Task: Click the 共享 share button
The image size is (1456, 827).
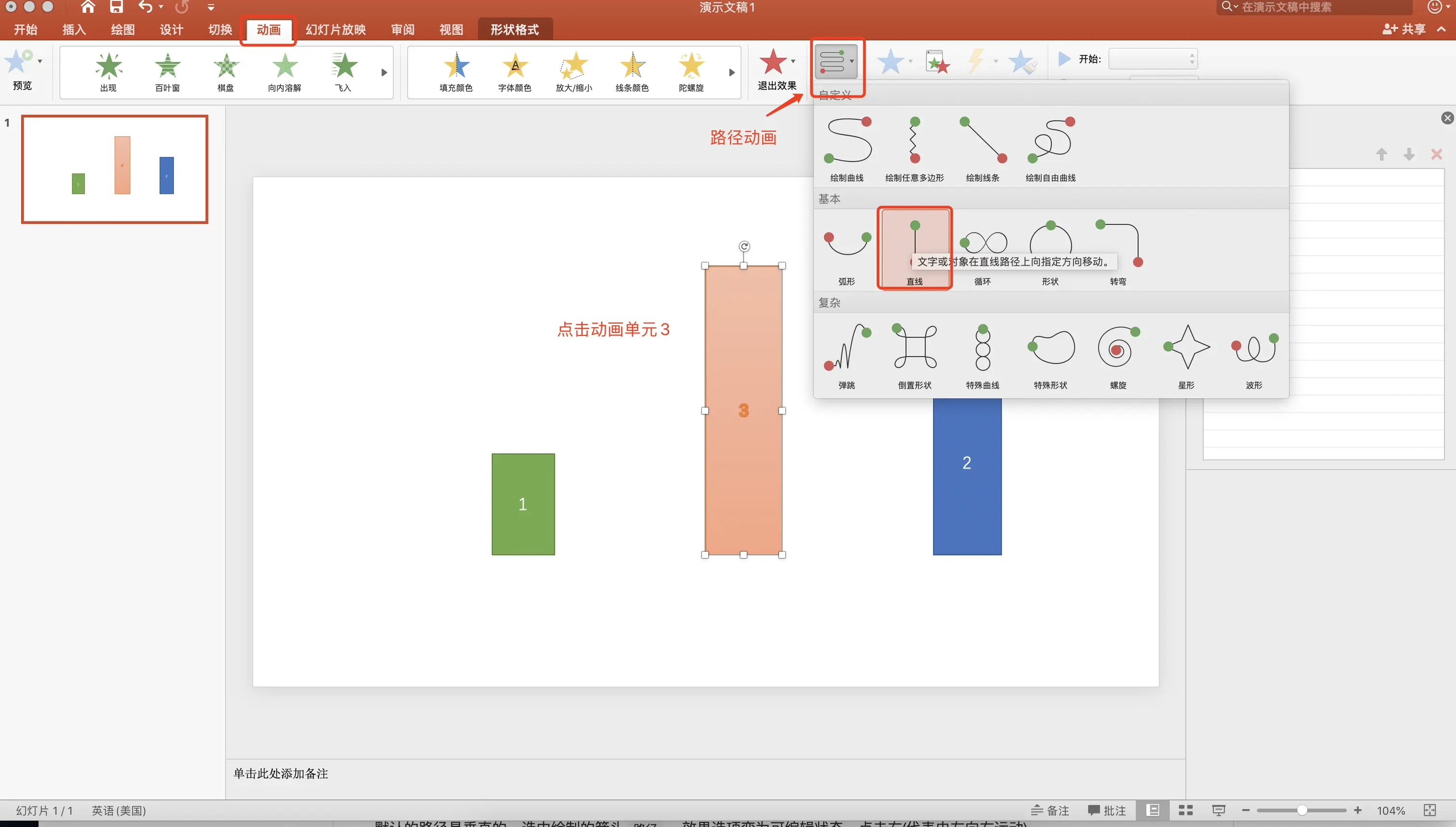Action: (1404, 29)
